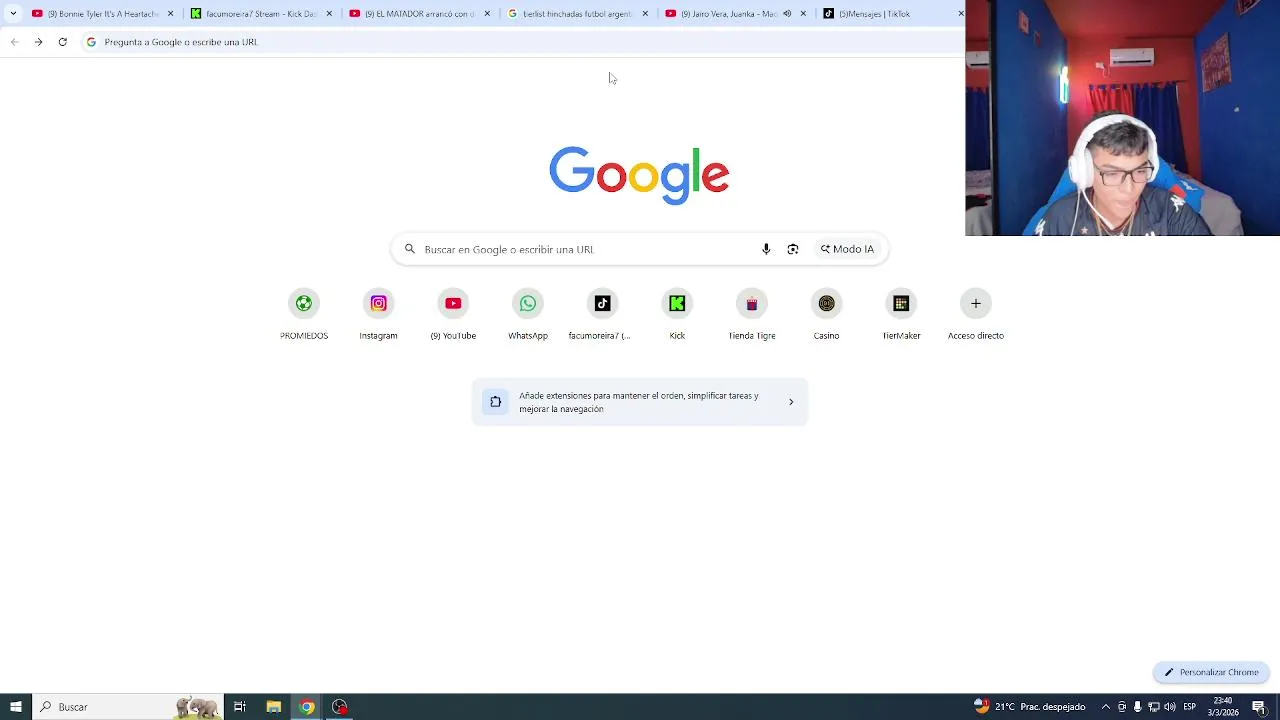The height and width of the screenshot is (720, 1280).
Task: Click the Chrome icon in the taskbar
Action: [x=307, y=707]
